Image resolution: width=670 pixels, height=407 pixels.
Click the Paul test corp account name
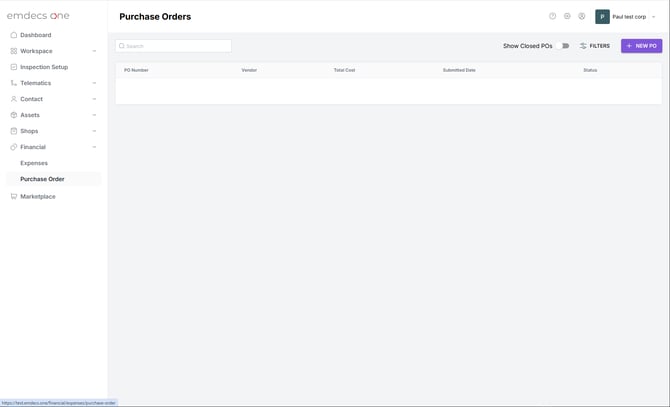pyautogui.click(x=629, y=17)
